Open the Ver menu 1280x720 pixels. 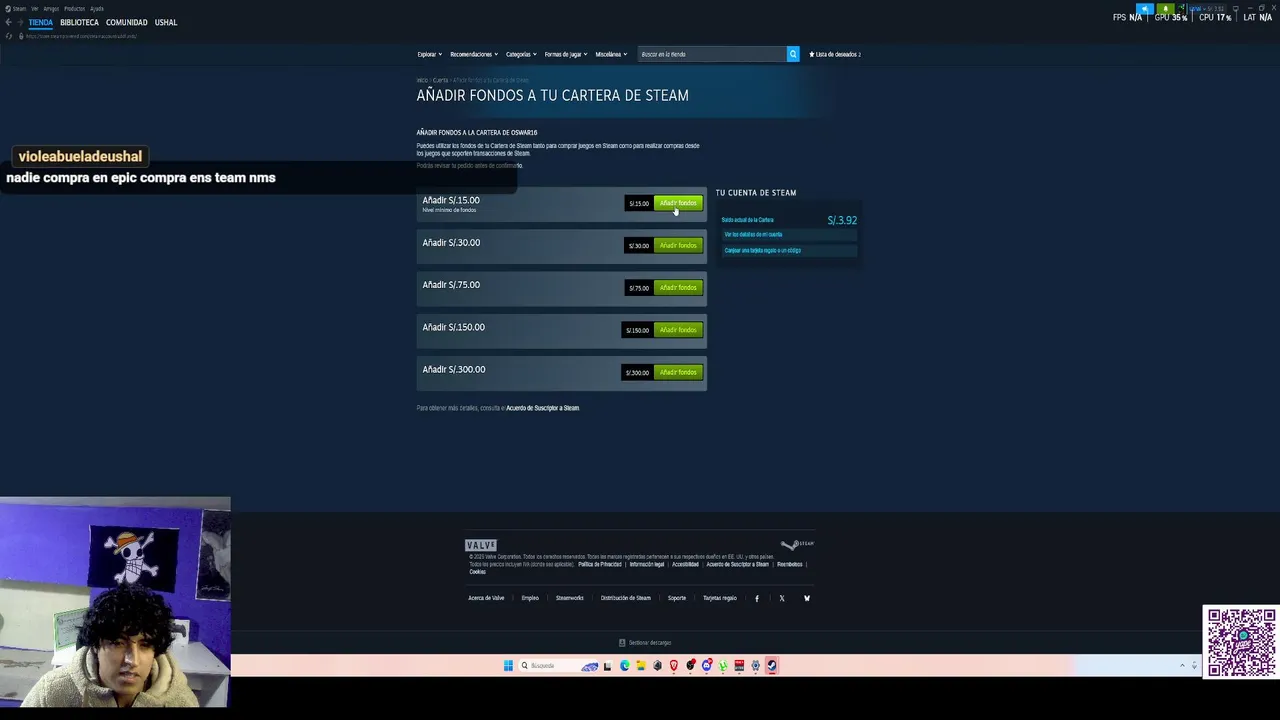coord(34,9)
